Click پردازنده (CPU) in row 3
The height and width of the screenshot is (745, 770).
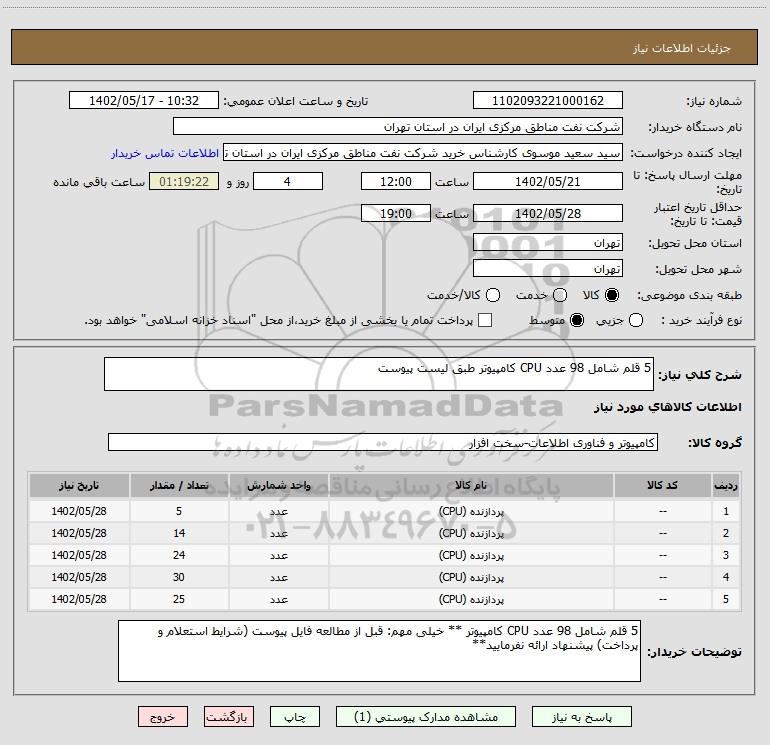coord(471,555)
